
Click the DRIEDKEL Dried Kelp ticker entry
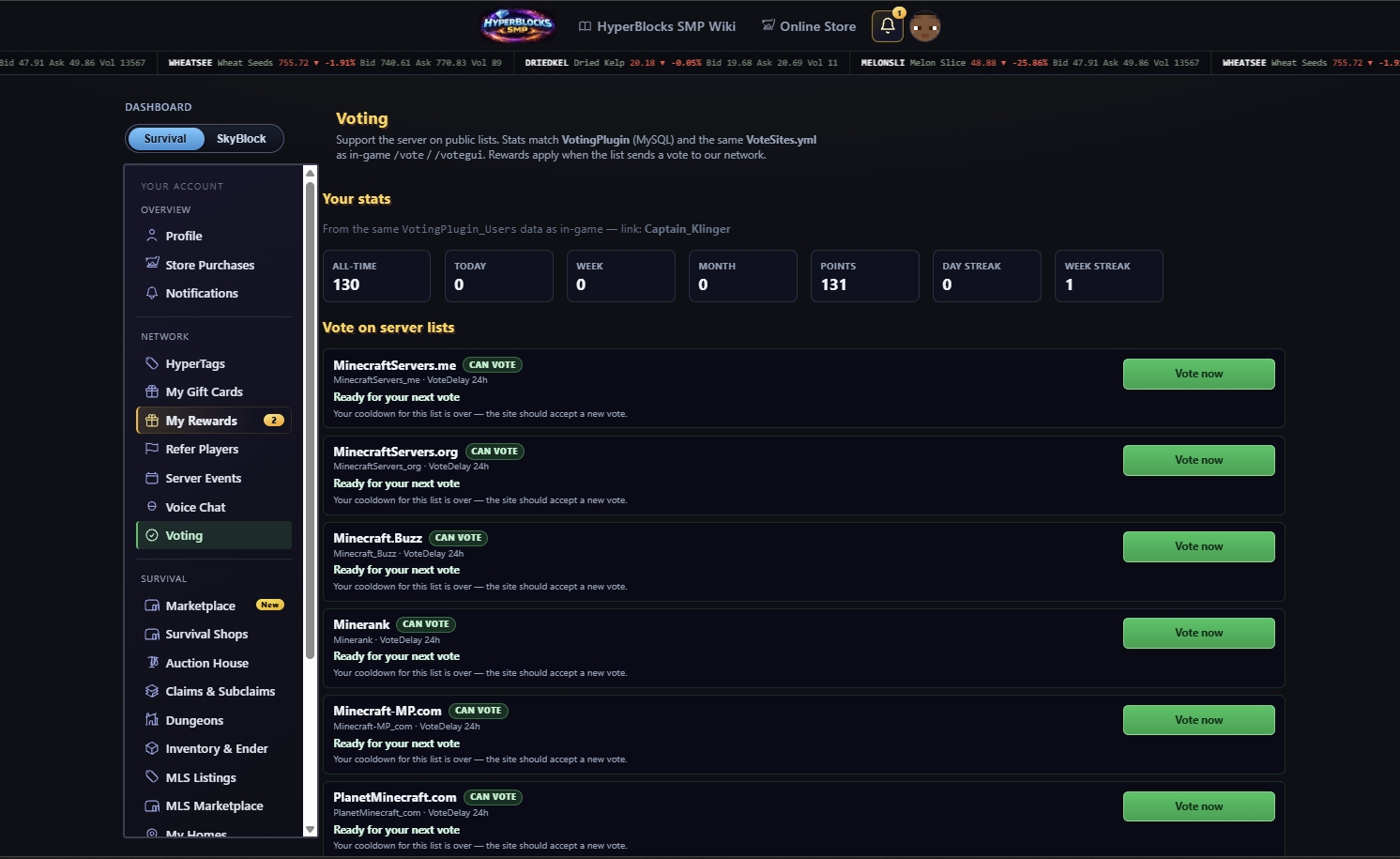tap(681, 63)
